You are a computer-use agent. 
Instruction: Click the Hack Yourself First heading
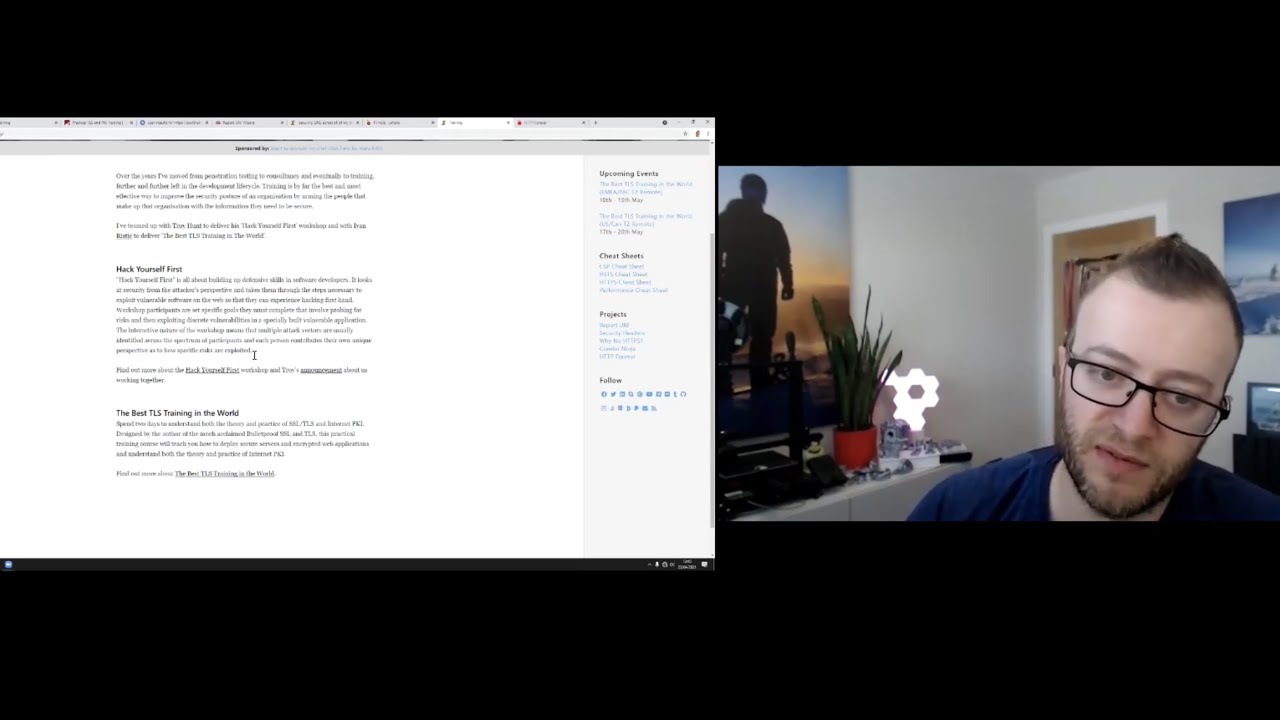149,269
